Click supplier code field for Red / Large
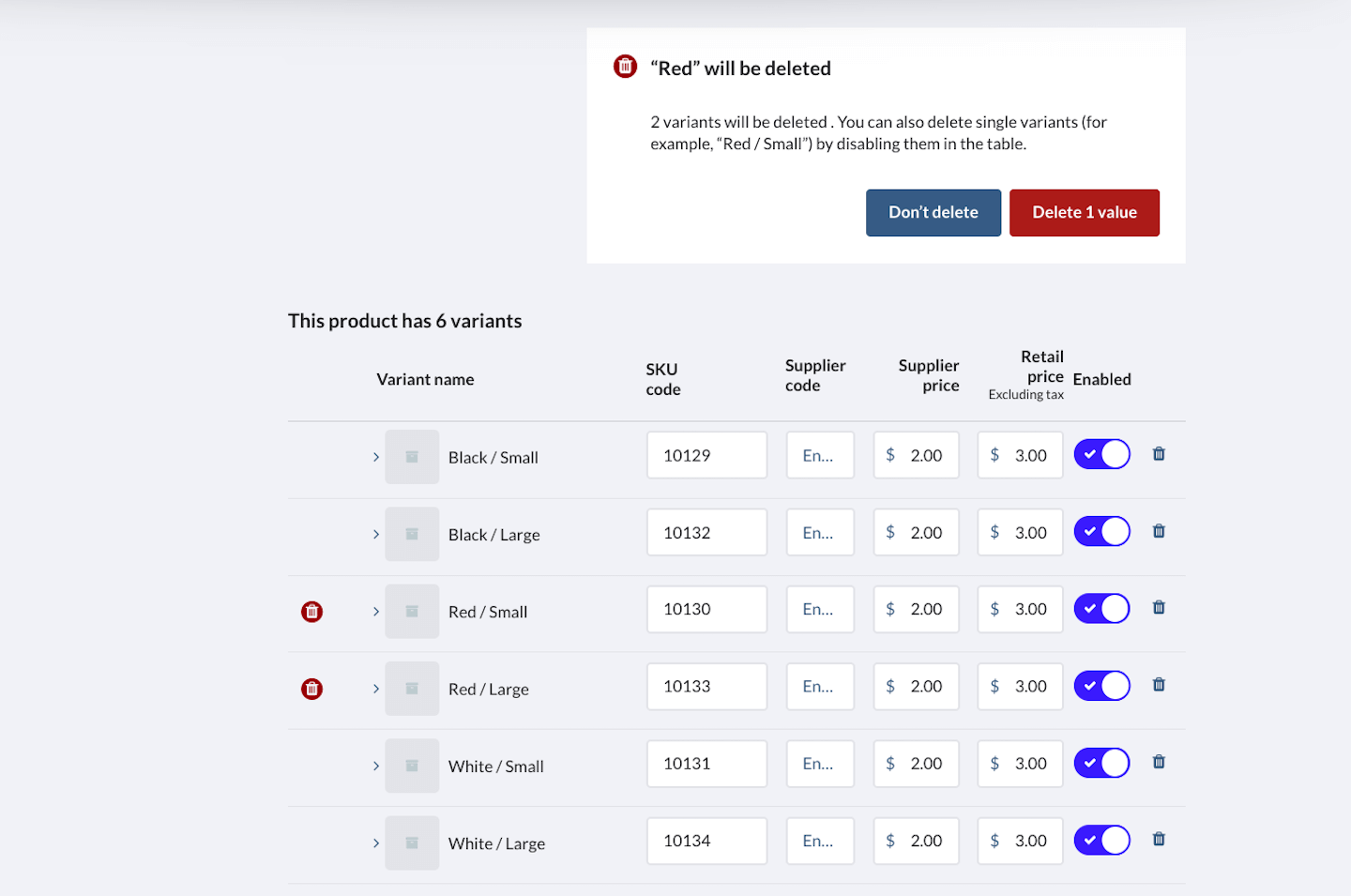1351x896 pixels. click(x=820, y=687)
